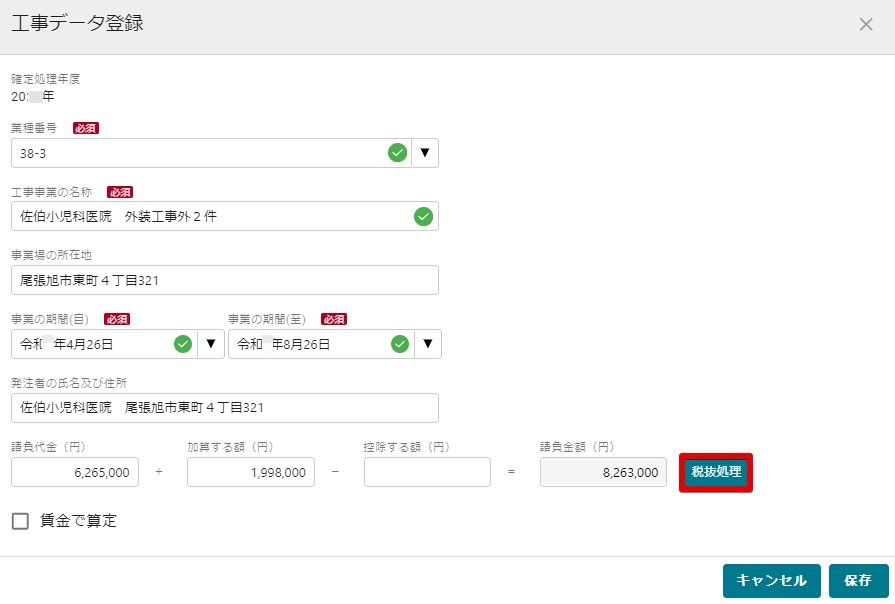This screenshot has height=604, width=895.
Task: Click the green check in 業種番号 field
Action: 398,153
